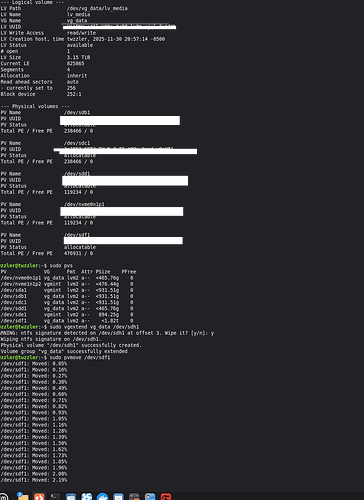Click the 'Moved: 1.05%' progress line
The width and height of the screenshot is (364, 500).
point(34,419)
